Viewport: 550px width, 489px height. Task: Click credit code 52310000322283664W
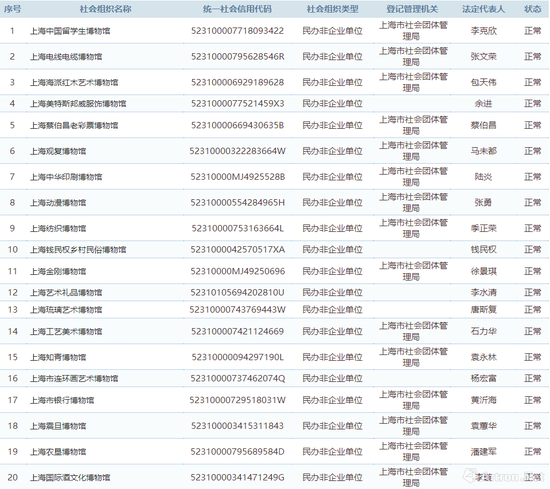(237, 151)
